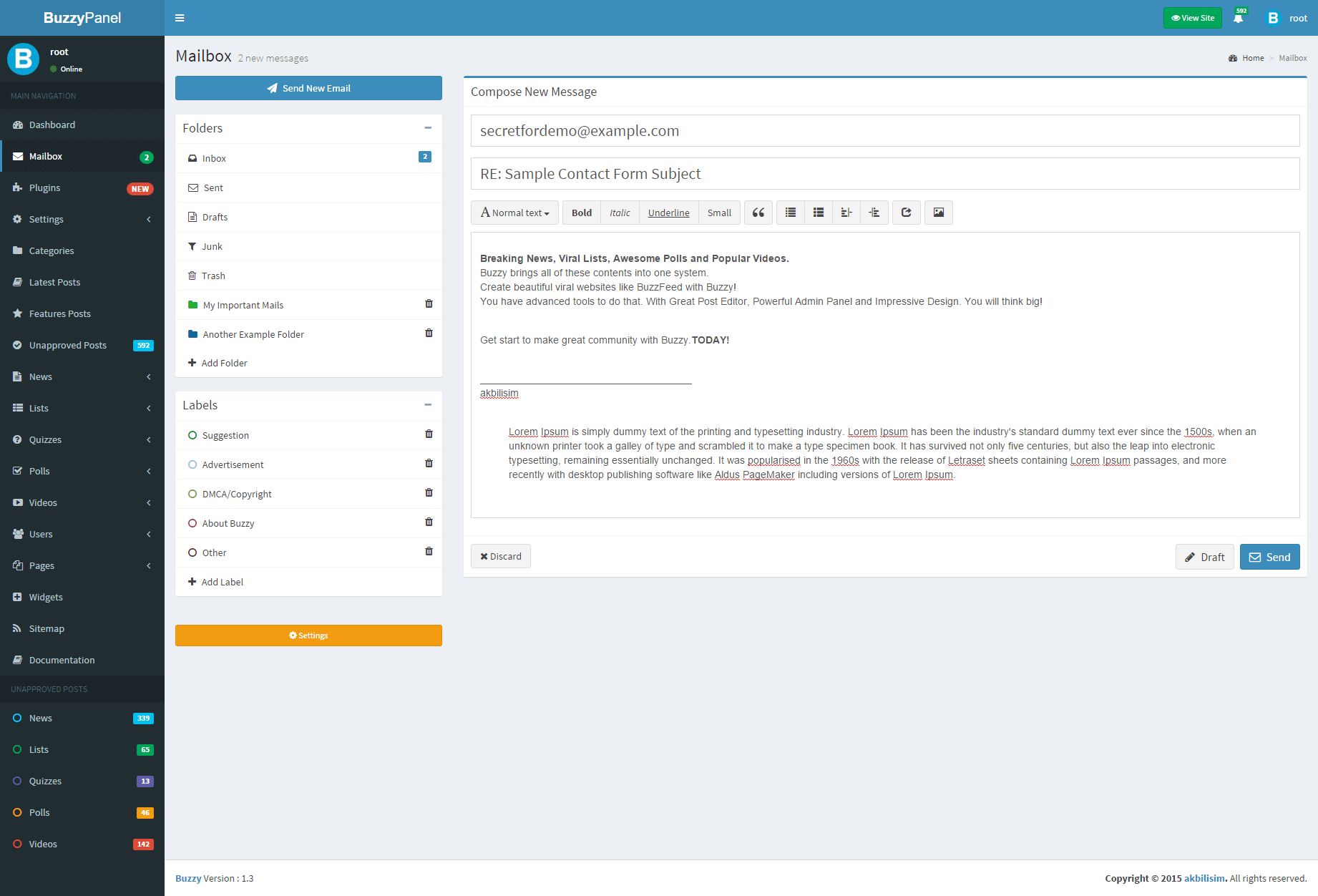Open the Normal text style dropdown
The height and width of the screenshot is (896, 1318).
[514, 213]
